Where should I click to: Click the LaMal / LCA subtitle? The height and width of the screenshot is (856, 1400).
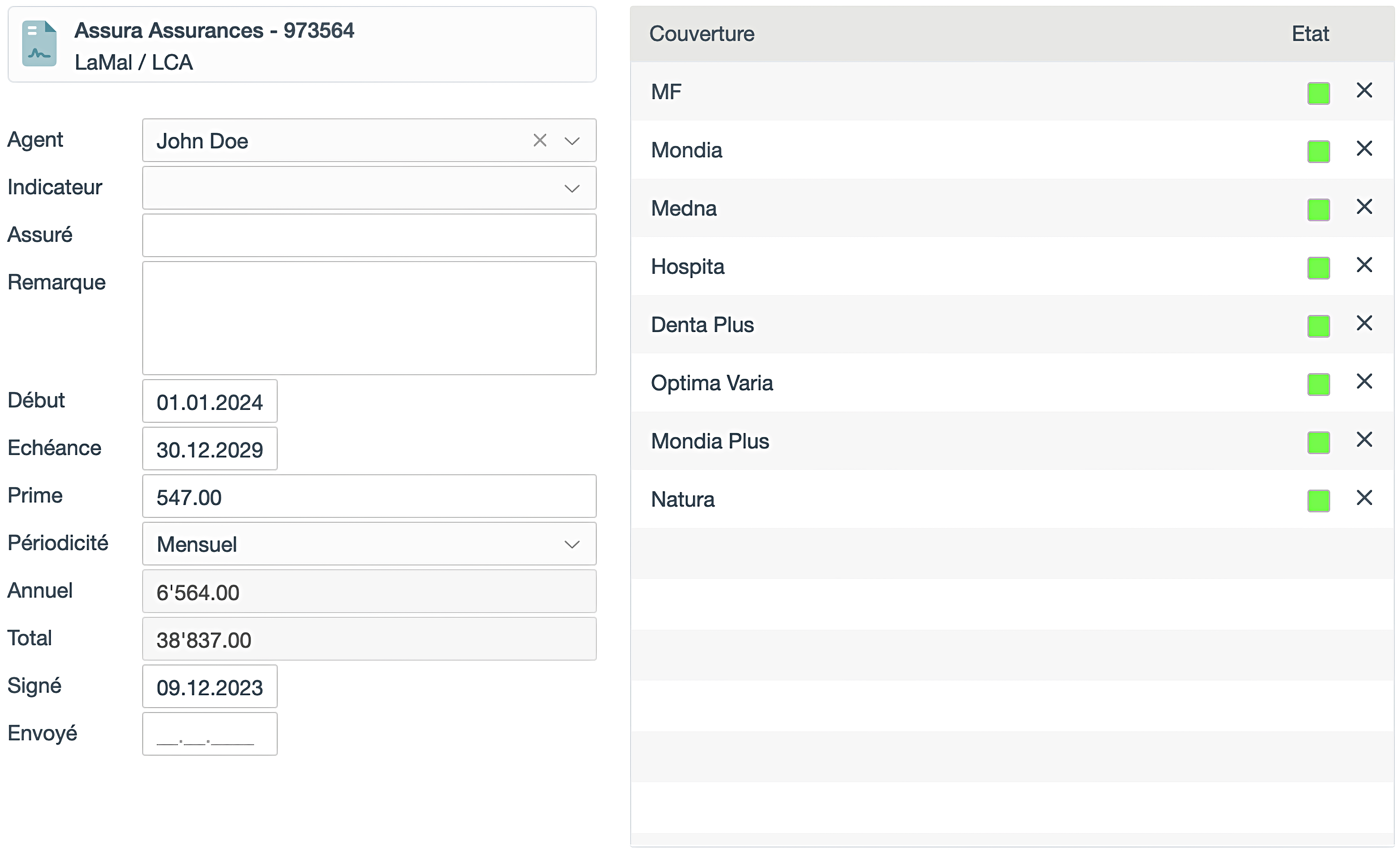point(133,63)
